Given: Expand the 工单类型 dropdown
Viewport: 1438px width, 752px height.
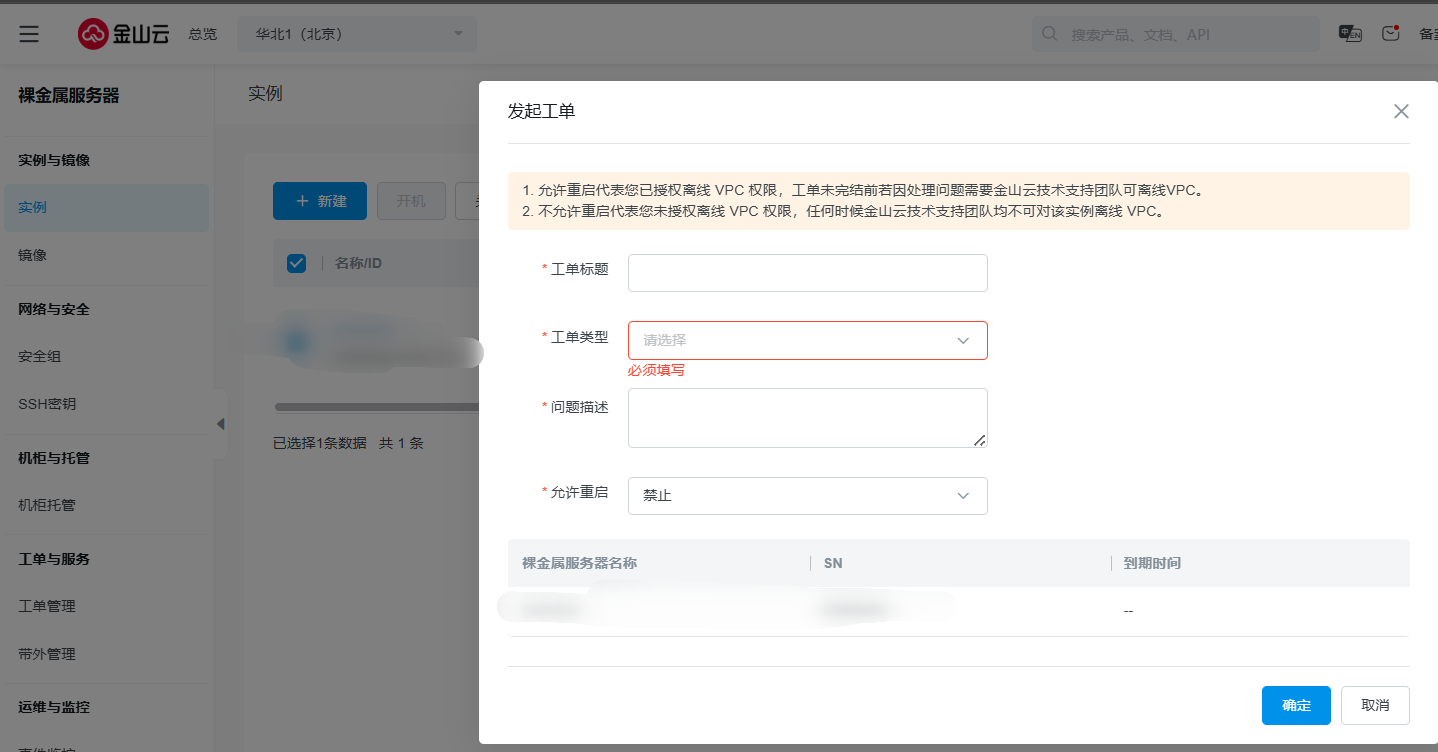Looking at the screenshot, I should (x=807, y=340).
